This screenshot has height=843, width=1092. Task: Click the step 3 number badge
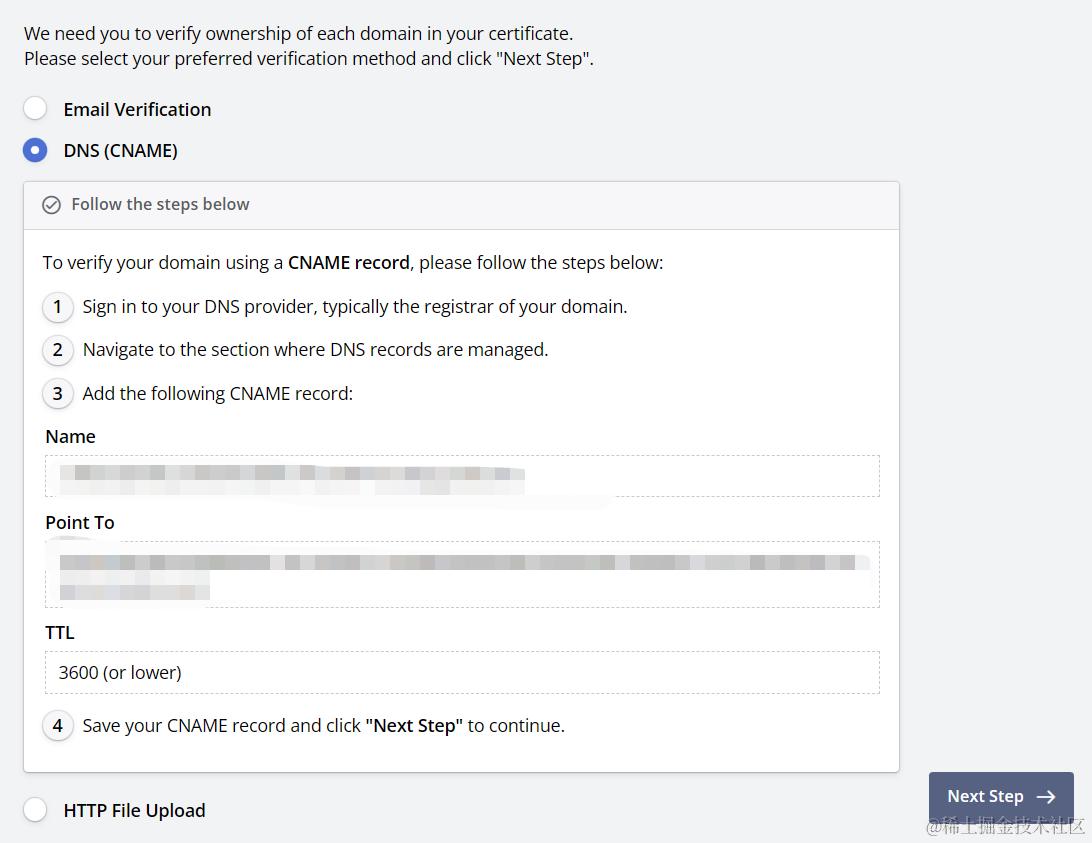(58, 394)
